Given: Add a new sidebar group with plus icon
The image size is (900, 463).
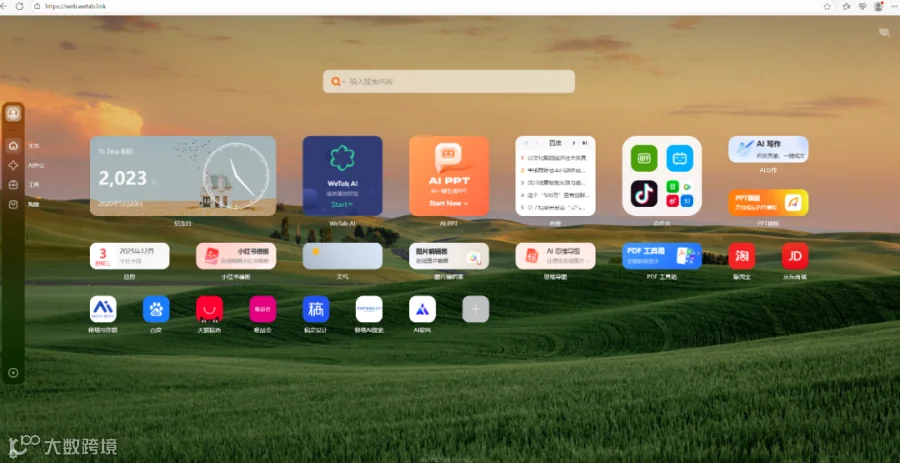Looking at the screenshot, I should 13,372.
